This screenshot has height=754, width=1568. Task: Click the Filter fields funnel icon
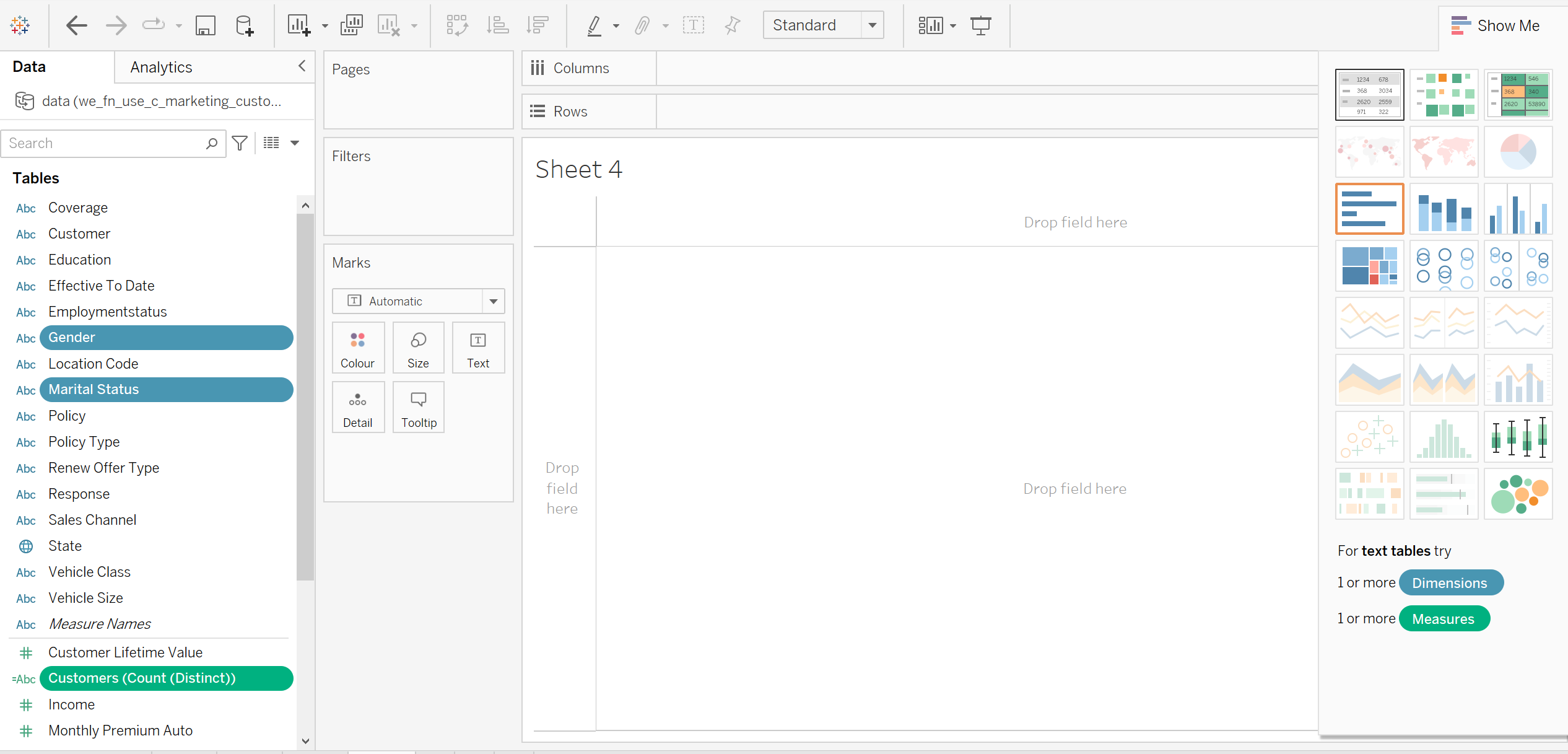(x=240, y=143)
